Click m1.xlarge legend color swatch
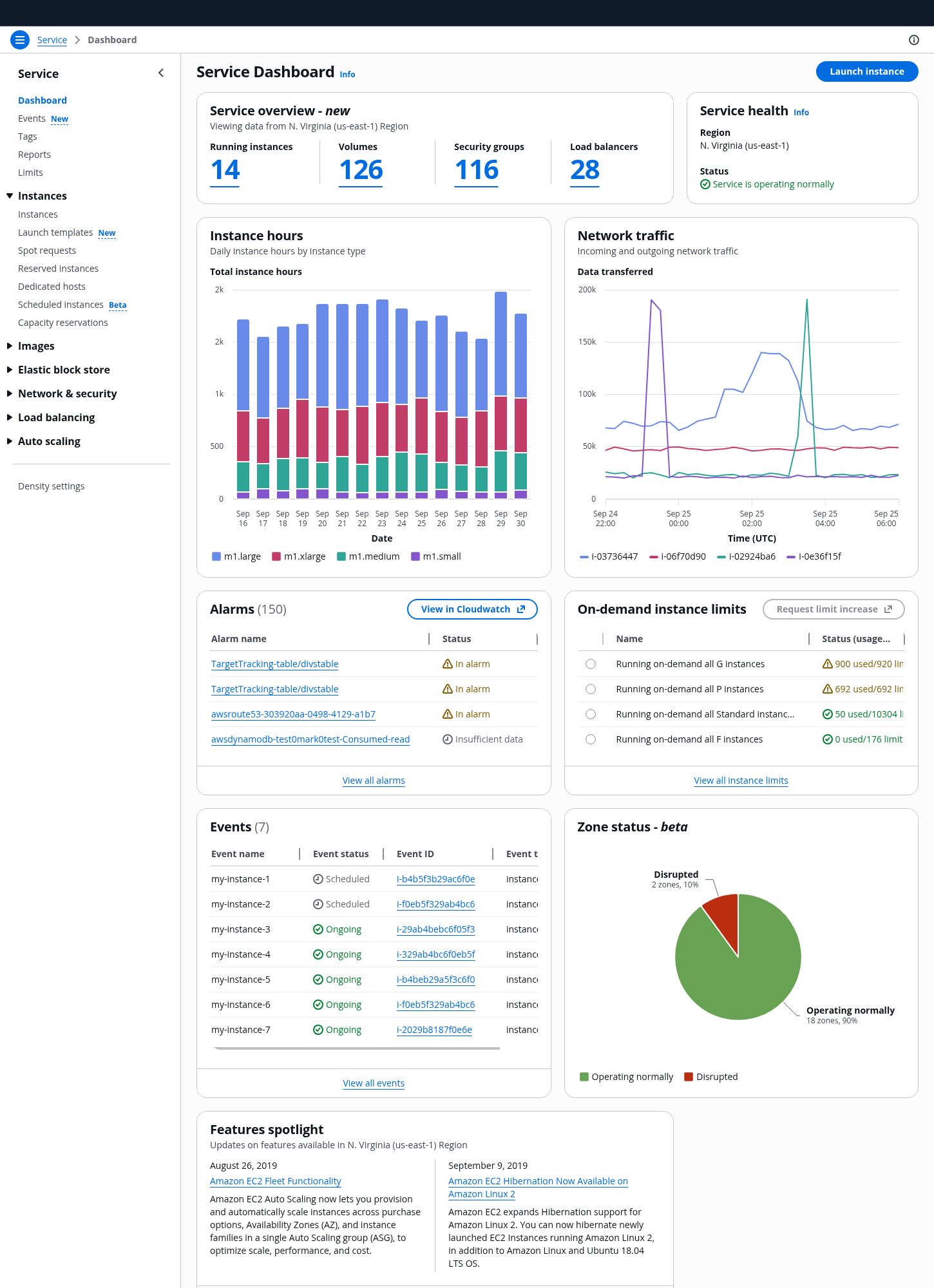 tap(276, 556)
